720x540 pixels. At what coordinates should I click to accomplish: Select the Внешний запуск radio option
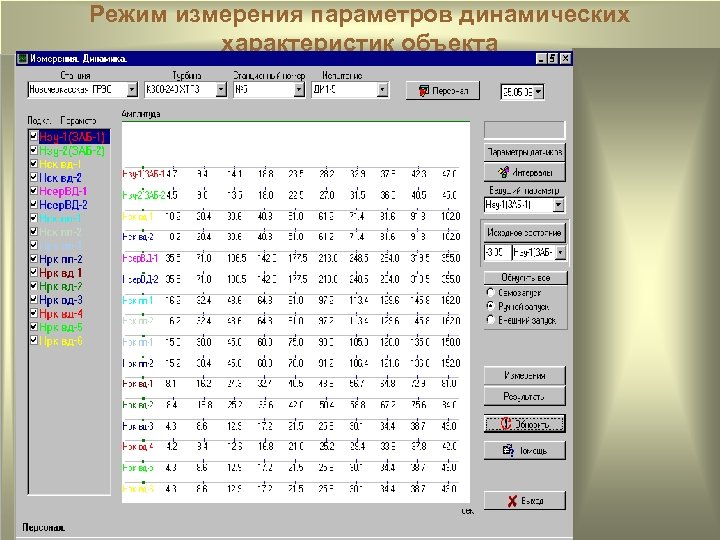pyautogui.click(x=490, y=320)
